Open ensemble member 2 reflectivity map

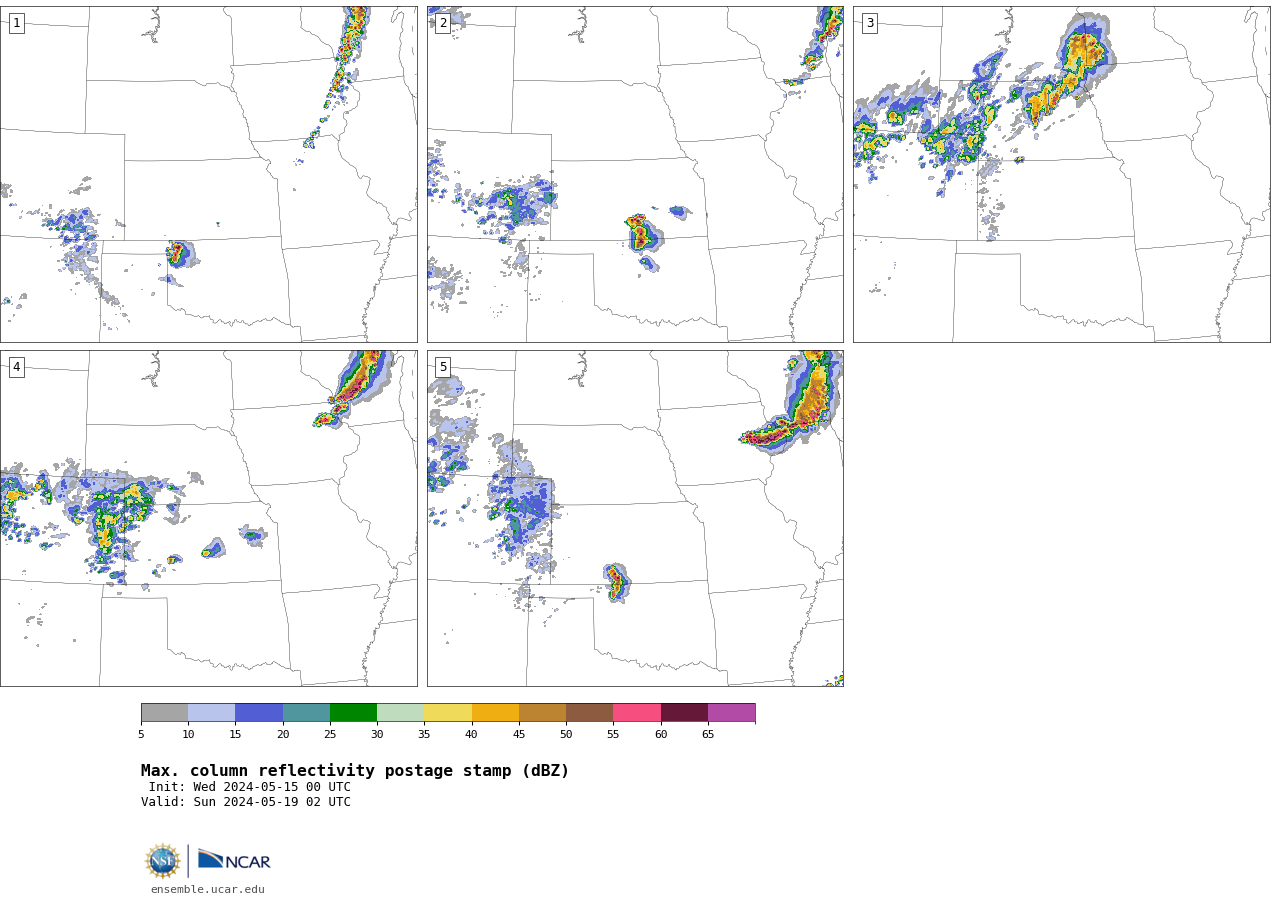[635, 174]
